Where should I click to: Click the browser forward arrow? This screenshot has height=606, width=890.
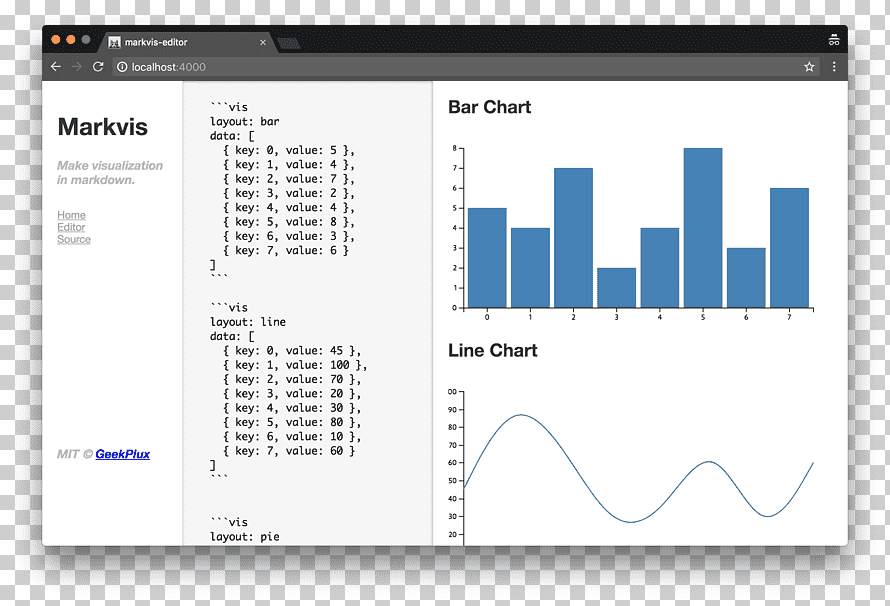77,66
